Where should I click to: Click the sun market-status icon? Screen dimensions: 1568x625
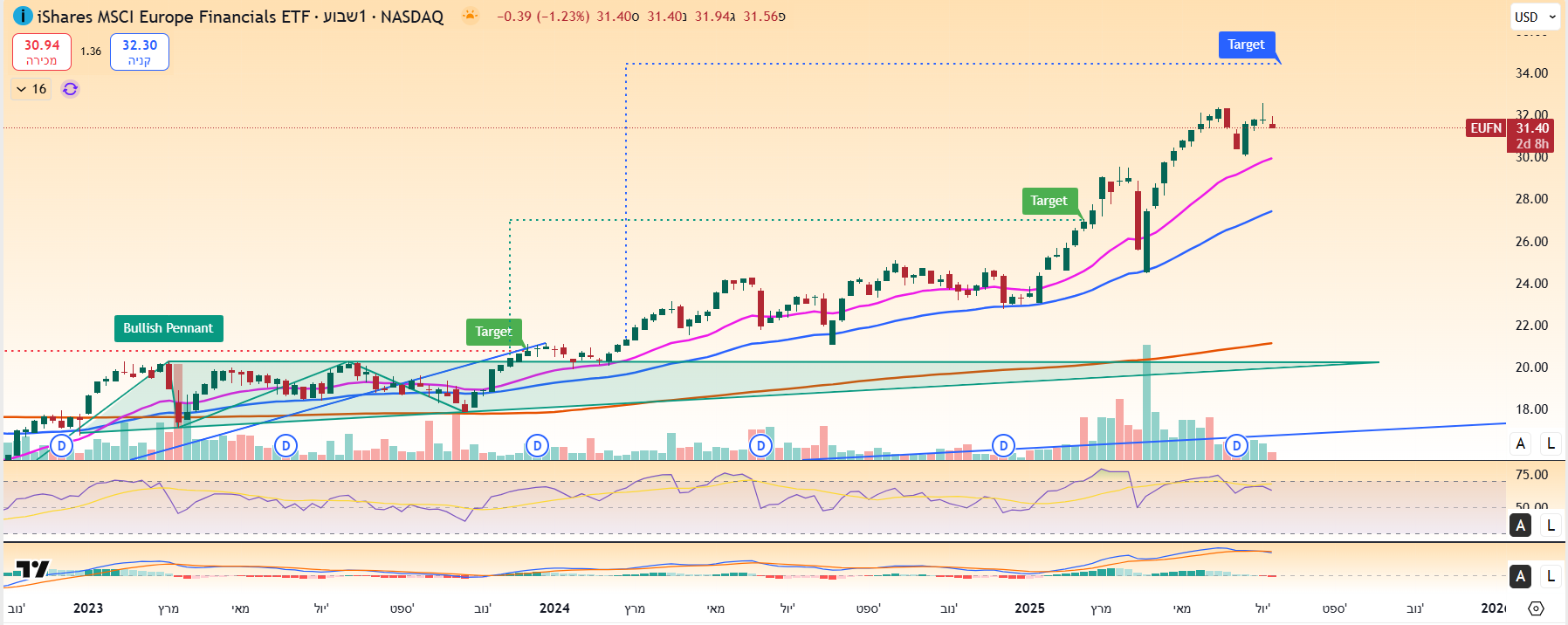coord(470,16)
